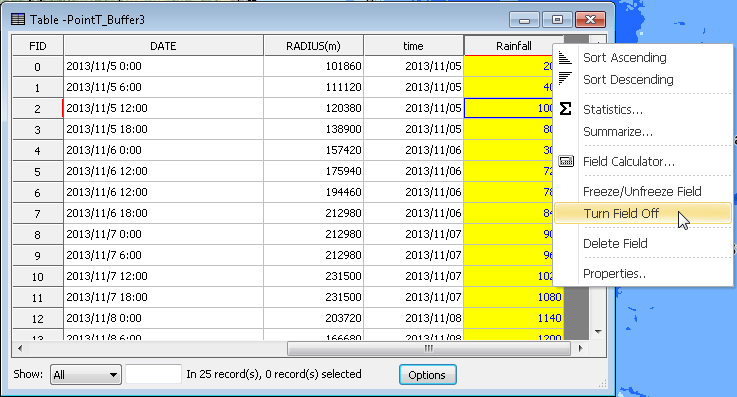Screen dimensions: 737x397
Task: Open Summarize... from the menu
Action: point(618,132)
